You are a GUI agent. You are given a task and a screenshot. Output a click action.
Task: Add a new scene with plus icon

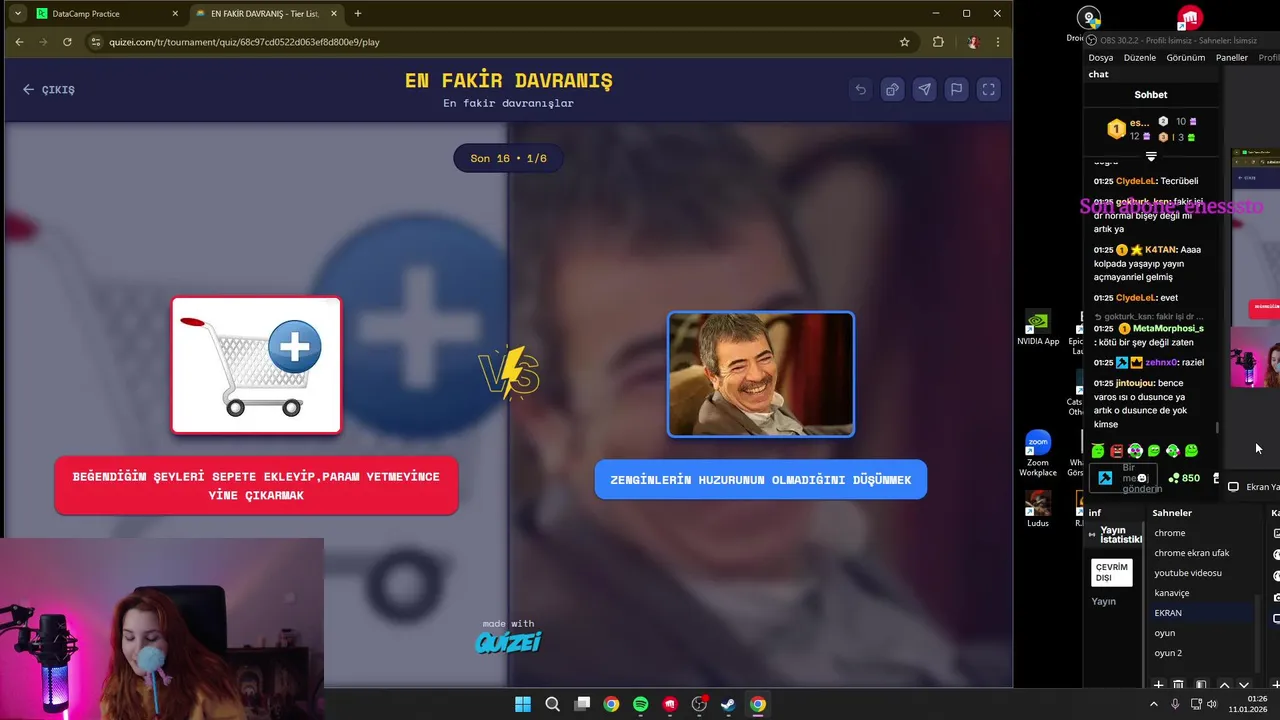click(x=1158, y=685)
